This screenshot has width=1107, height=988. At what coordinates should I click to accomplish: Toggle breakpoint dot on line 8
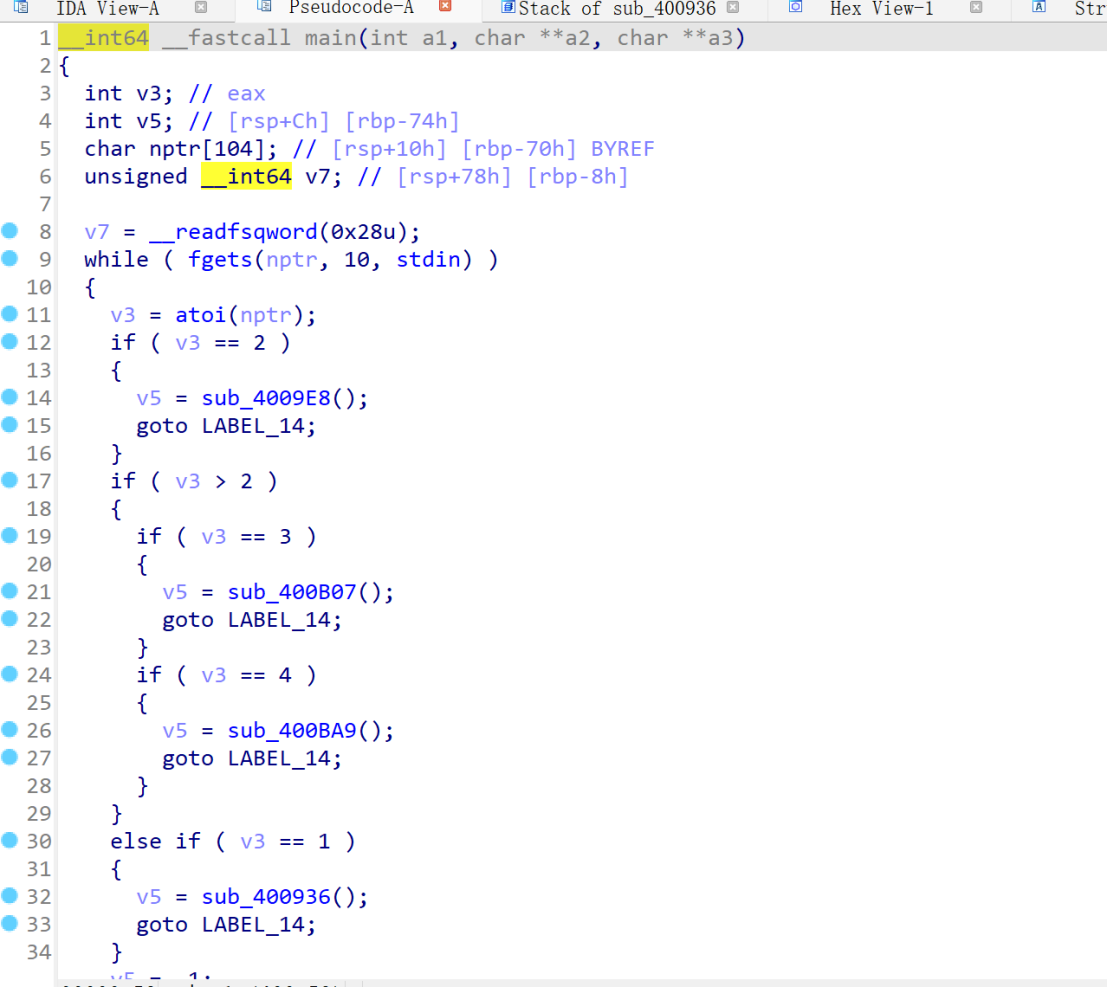click(x=10, y=231)
